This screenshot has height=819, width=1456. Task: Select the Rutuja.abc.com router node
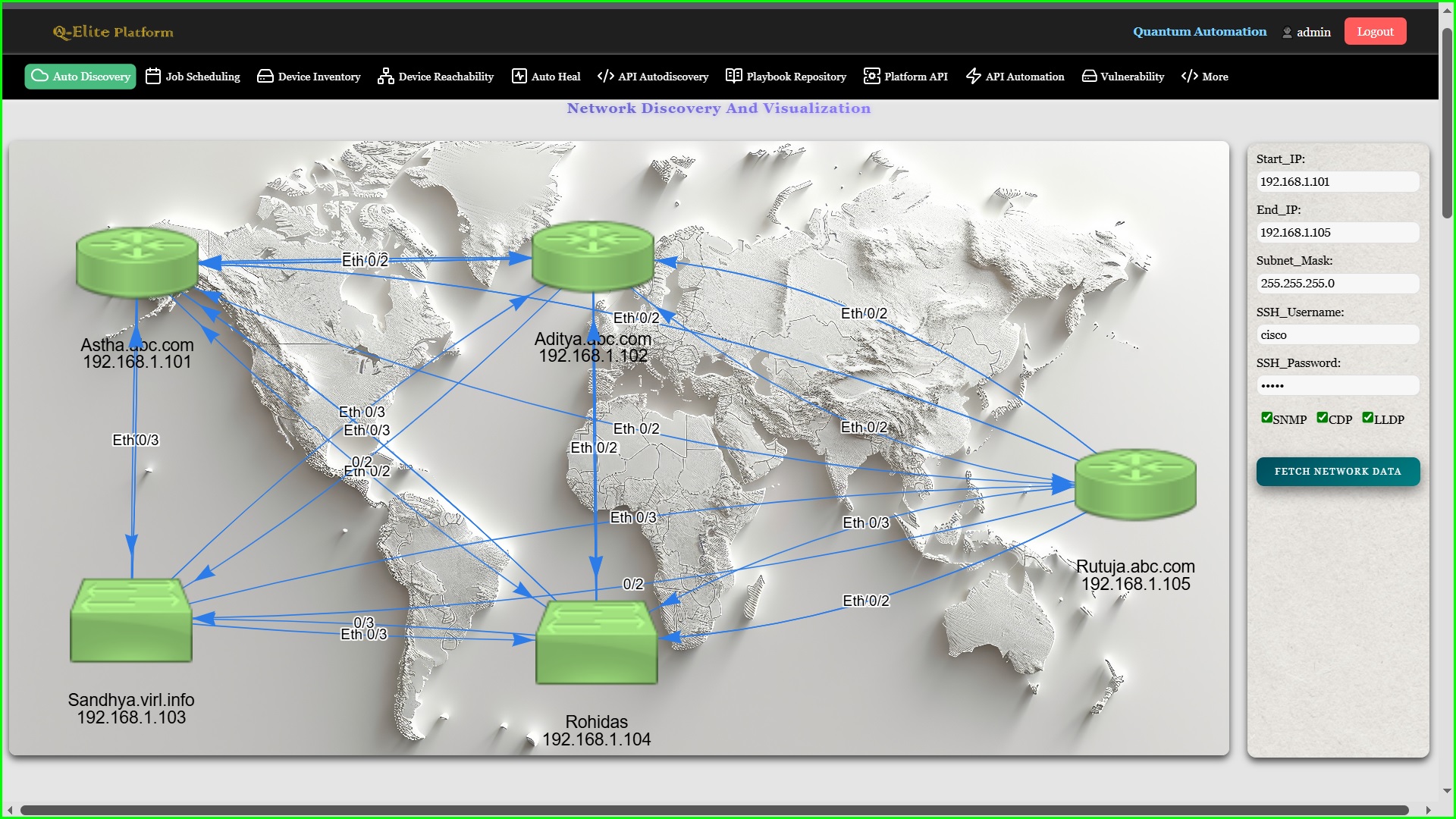pyautogui.click(x=1135, y=484)
